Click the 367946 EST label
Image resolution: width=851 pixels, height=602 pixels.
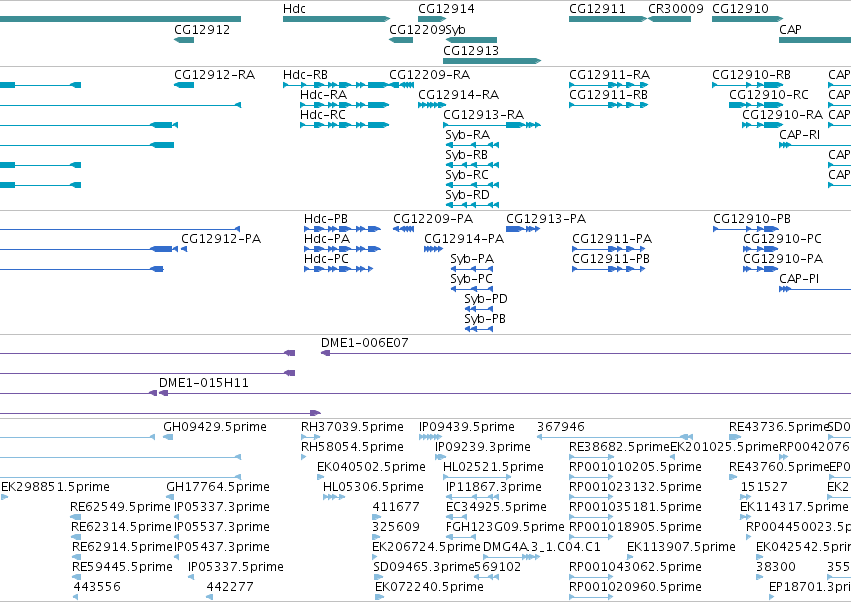561,427
